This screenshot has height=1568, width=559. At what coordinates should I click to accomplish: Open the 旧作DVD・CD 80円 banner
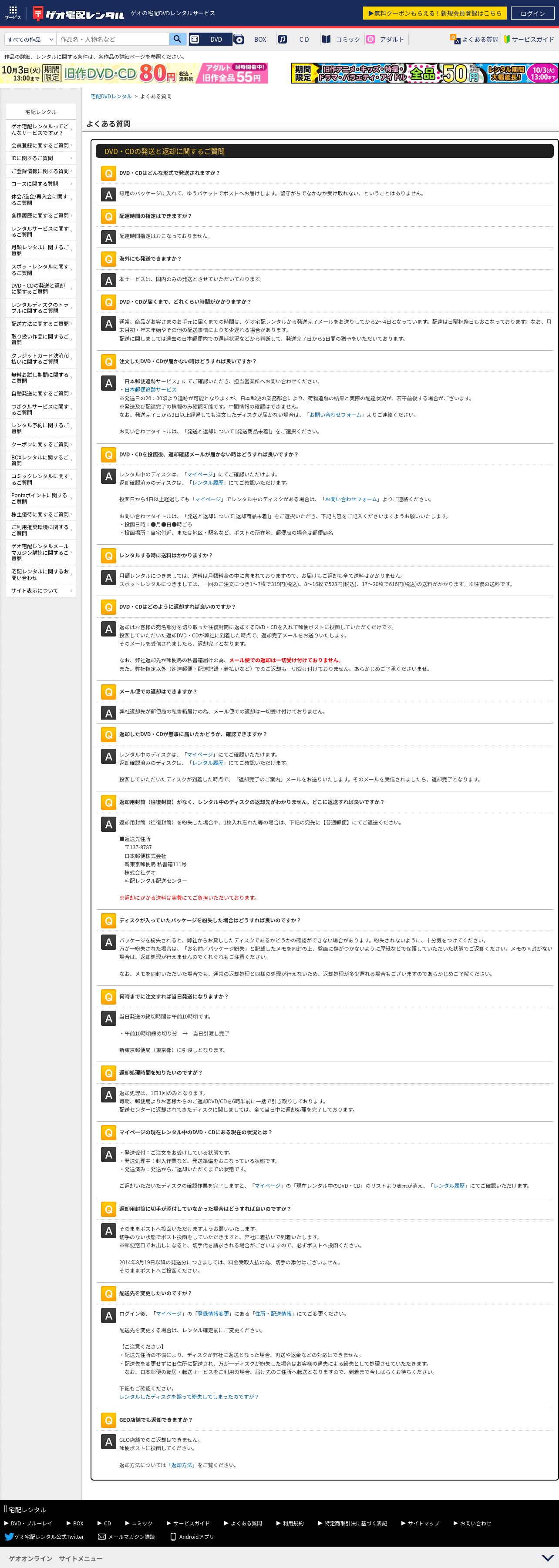click(x=134, y=73)
